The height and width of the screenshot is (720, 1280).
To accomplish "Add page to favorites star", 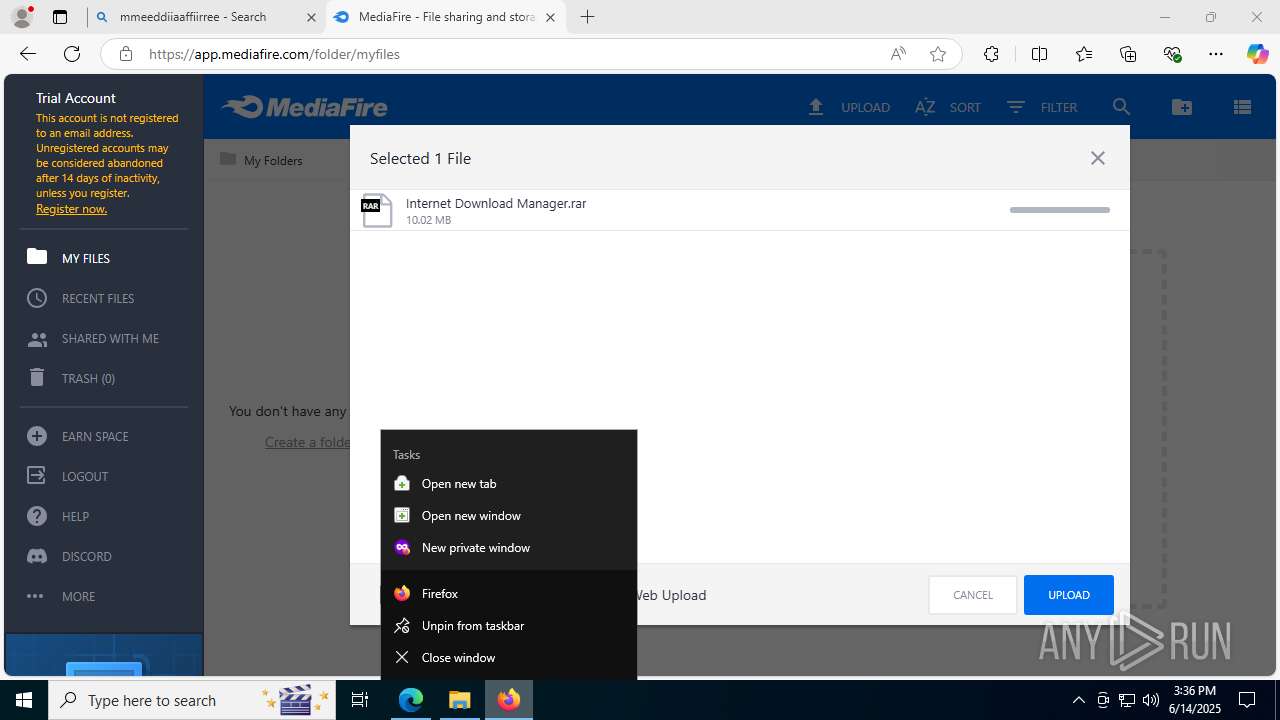I will click(938, 54).
